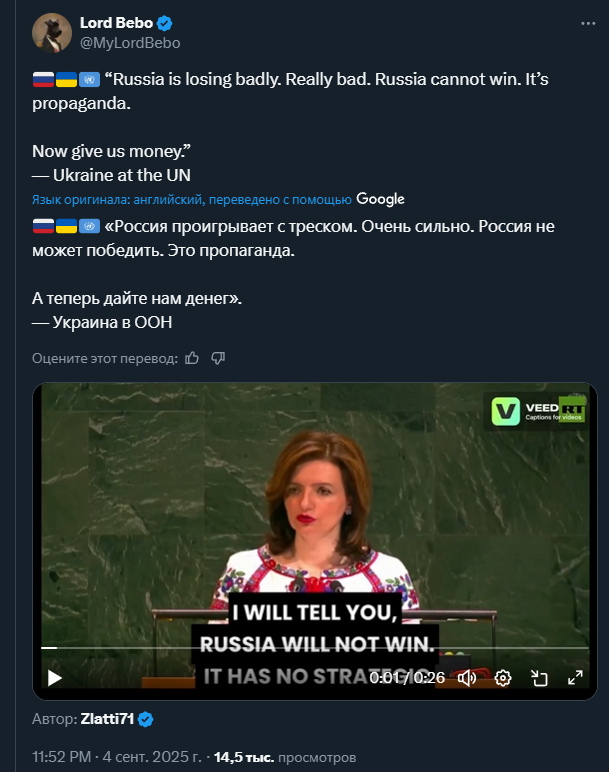Viewport: 609px width, 772px height.
Task: Open video author Zlatti71's profile
Action: click(x=107, y=719)
